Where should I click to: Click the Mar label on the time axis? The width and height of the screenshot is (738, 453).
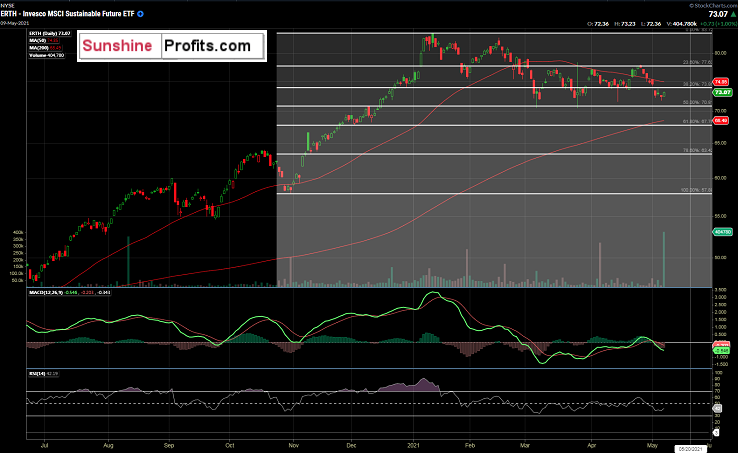[525, 445]
